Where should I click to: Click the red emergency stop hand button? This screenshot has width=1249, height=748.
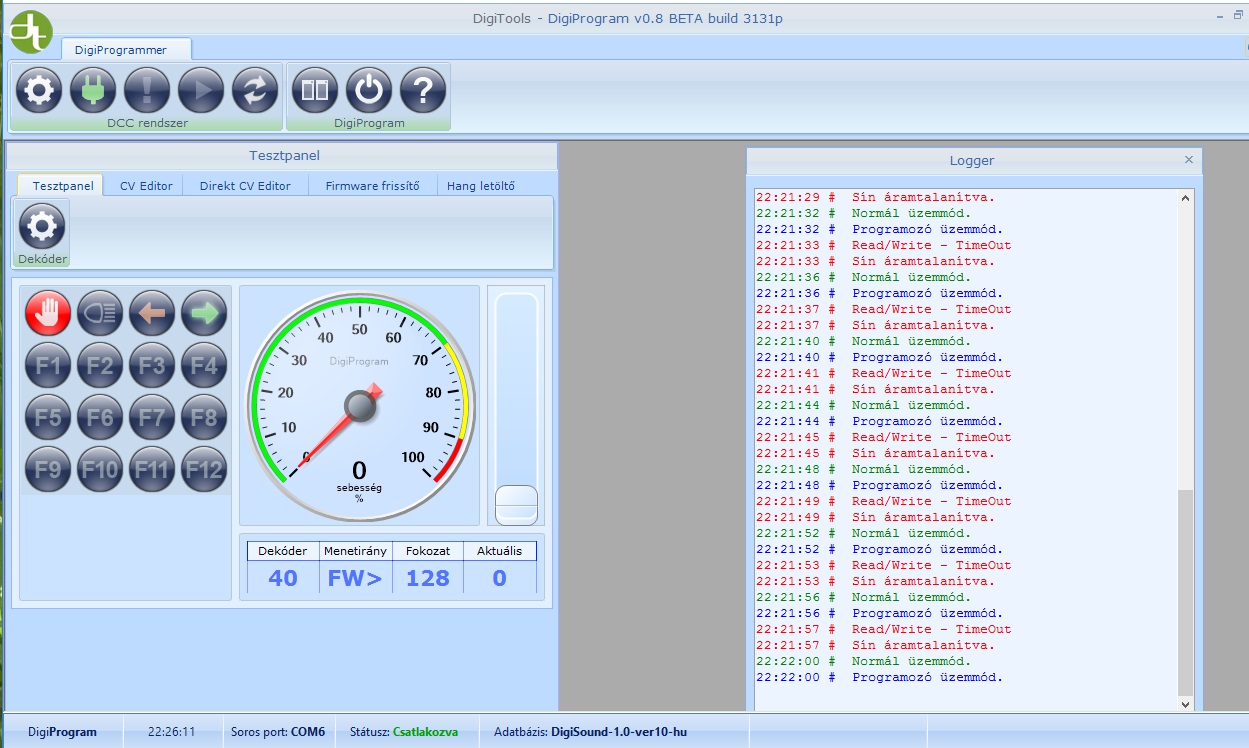click(x=48, y=313)
